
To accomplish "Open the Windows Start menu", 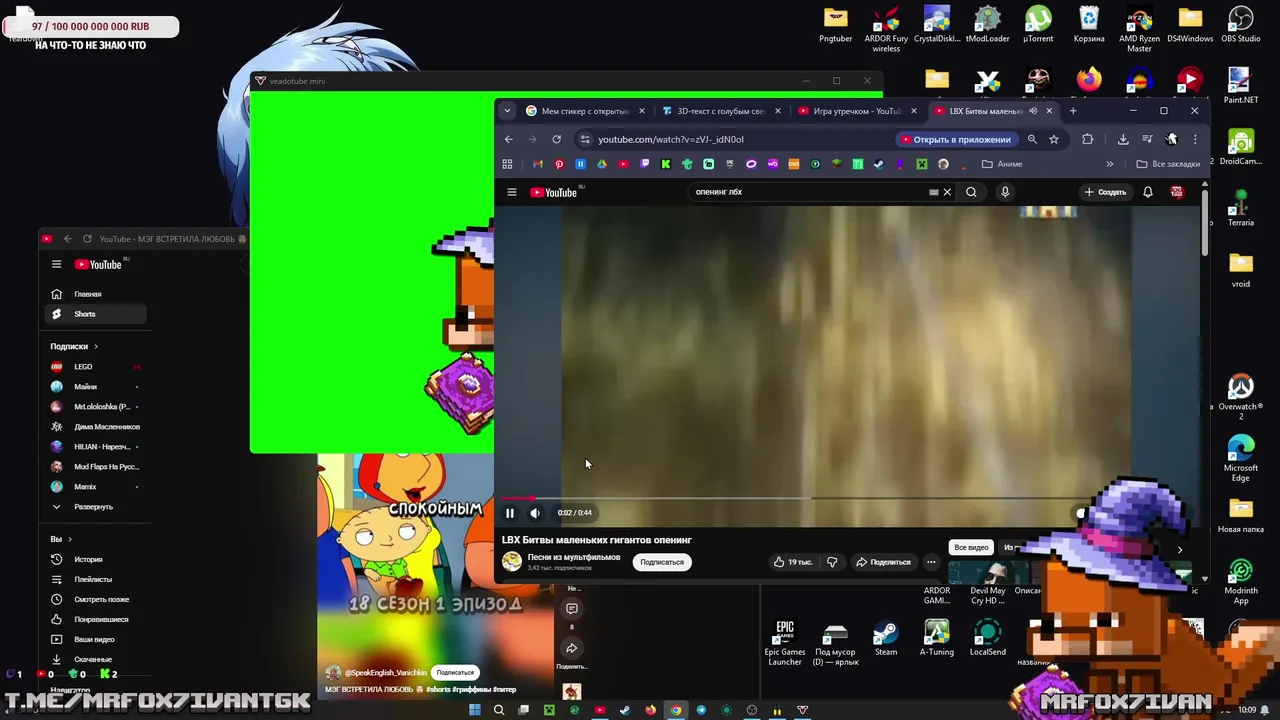I will pos(474,710).
